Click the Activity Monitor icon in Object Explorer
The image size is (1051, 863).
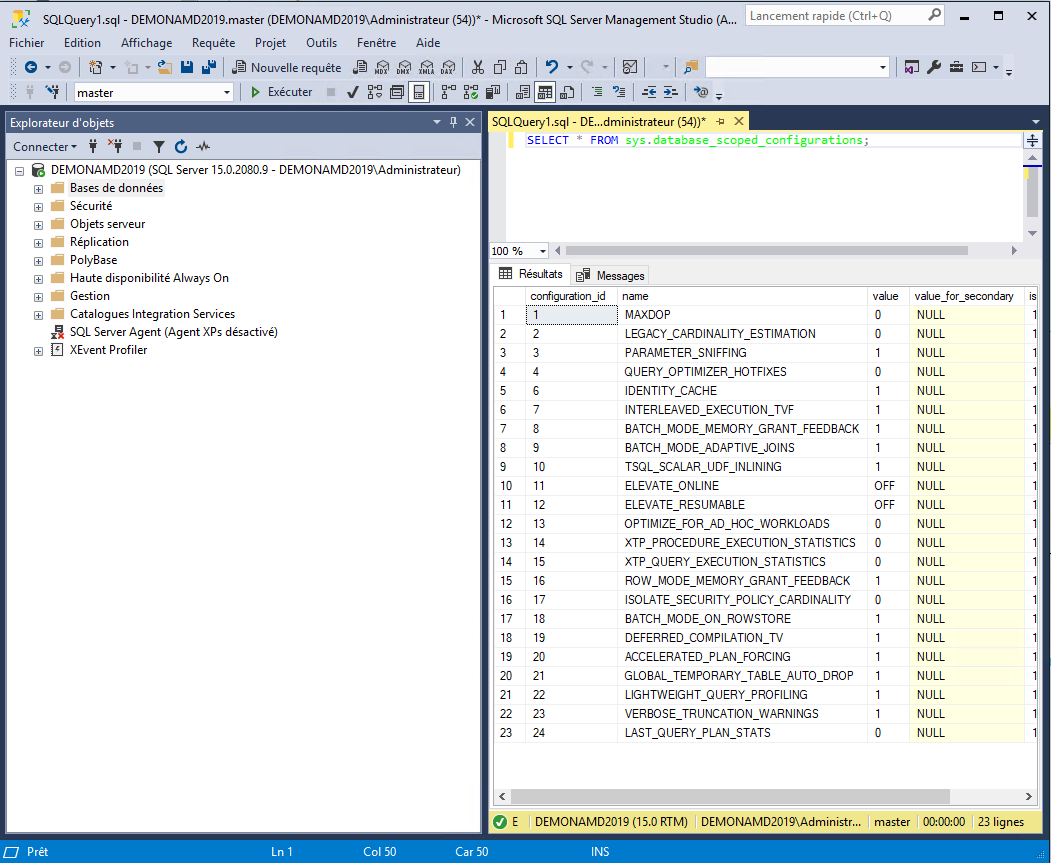tap(203, 146)
